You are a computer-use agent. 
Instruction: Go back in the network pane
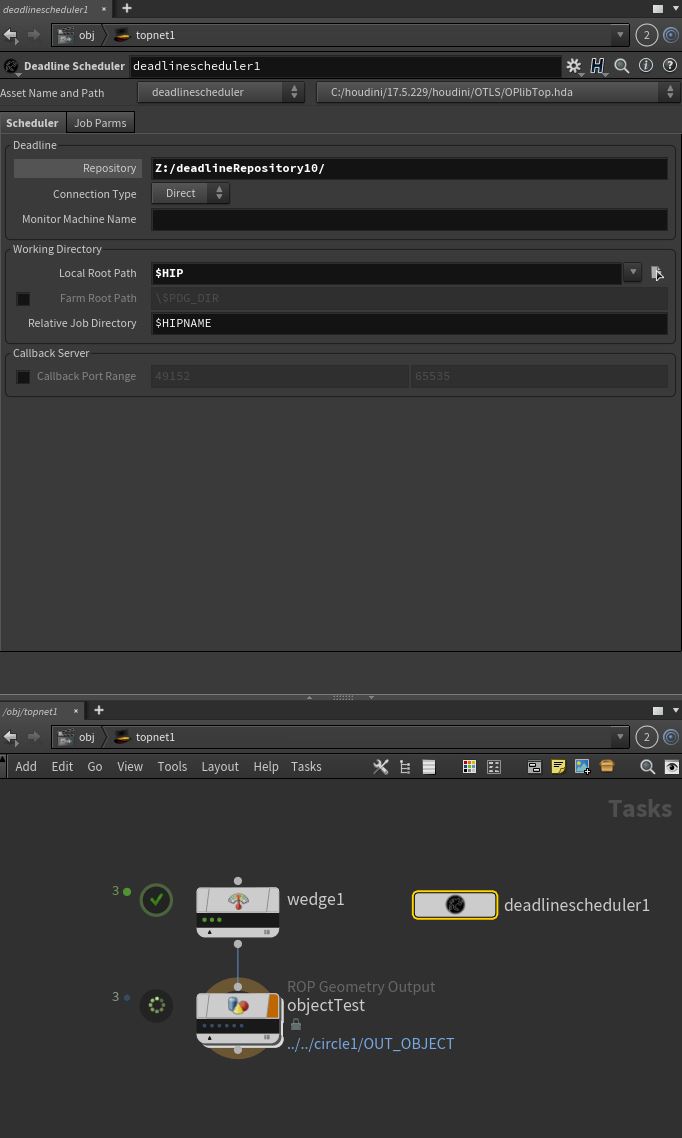tap(10, 737)
